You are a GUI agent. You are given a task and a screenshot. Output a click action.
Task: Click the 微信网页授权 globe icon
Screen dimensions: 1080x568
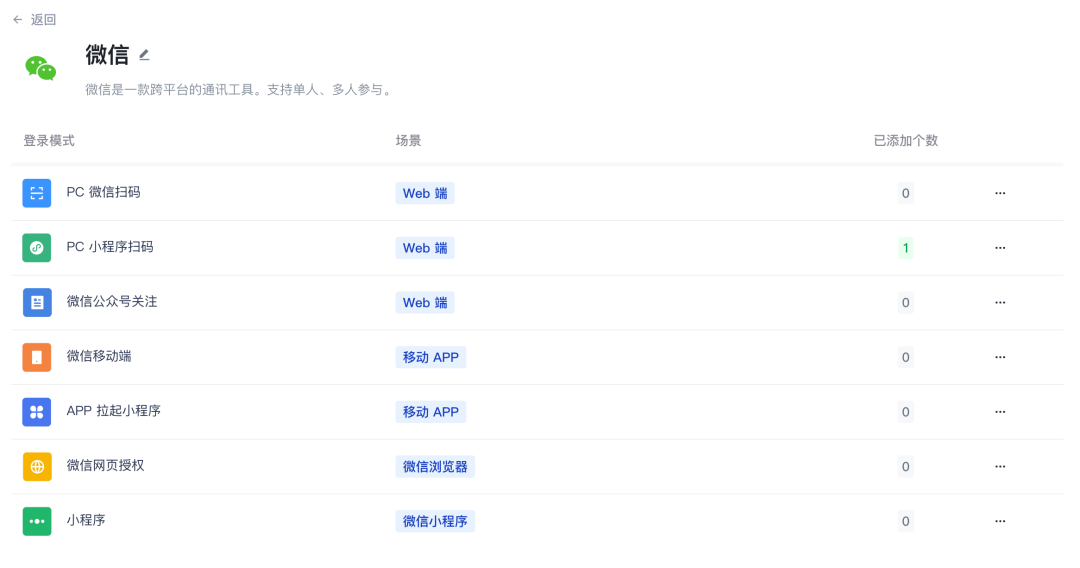37,466
